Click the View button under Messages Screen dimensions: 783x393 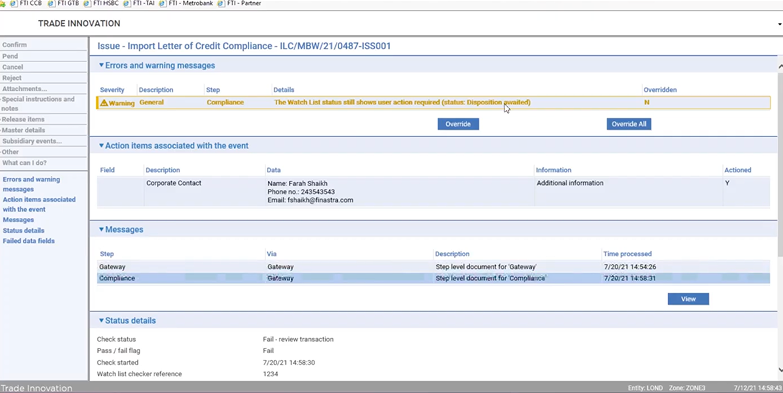688,299
